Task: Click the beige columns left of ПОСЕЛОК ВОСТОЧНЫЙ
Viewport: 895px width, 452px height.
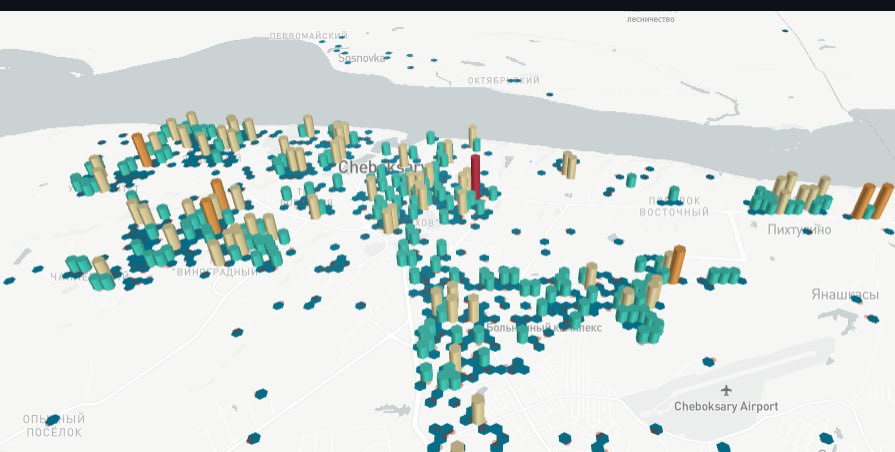Action: coord(568,165)
